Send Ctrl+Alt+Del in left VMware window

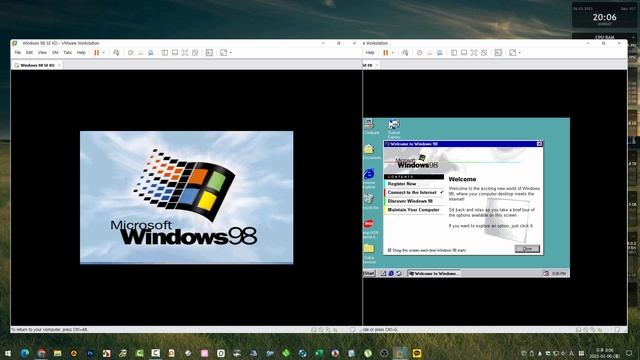point(116,53)
